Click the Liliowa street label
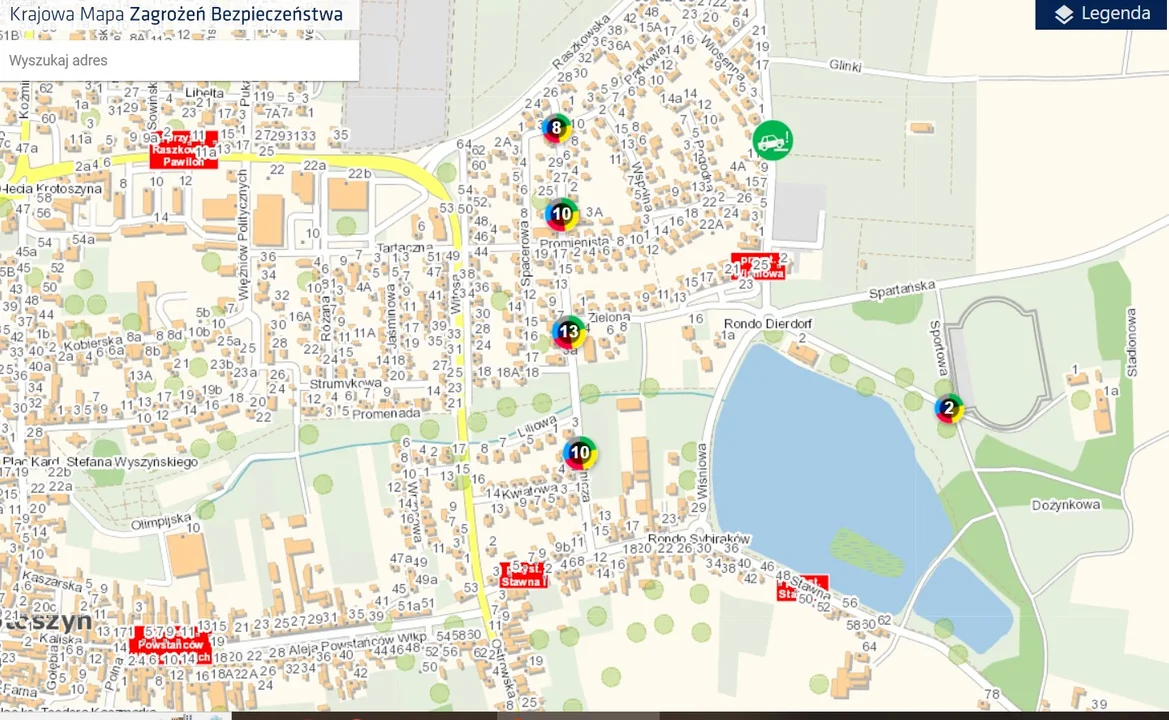 [x=537, y=426]
